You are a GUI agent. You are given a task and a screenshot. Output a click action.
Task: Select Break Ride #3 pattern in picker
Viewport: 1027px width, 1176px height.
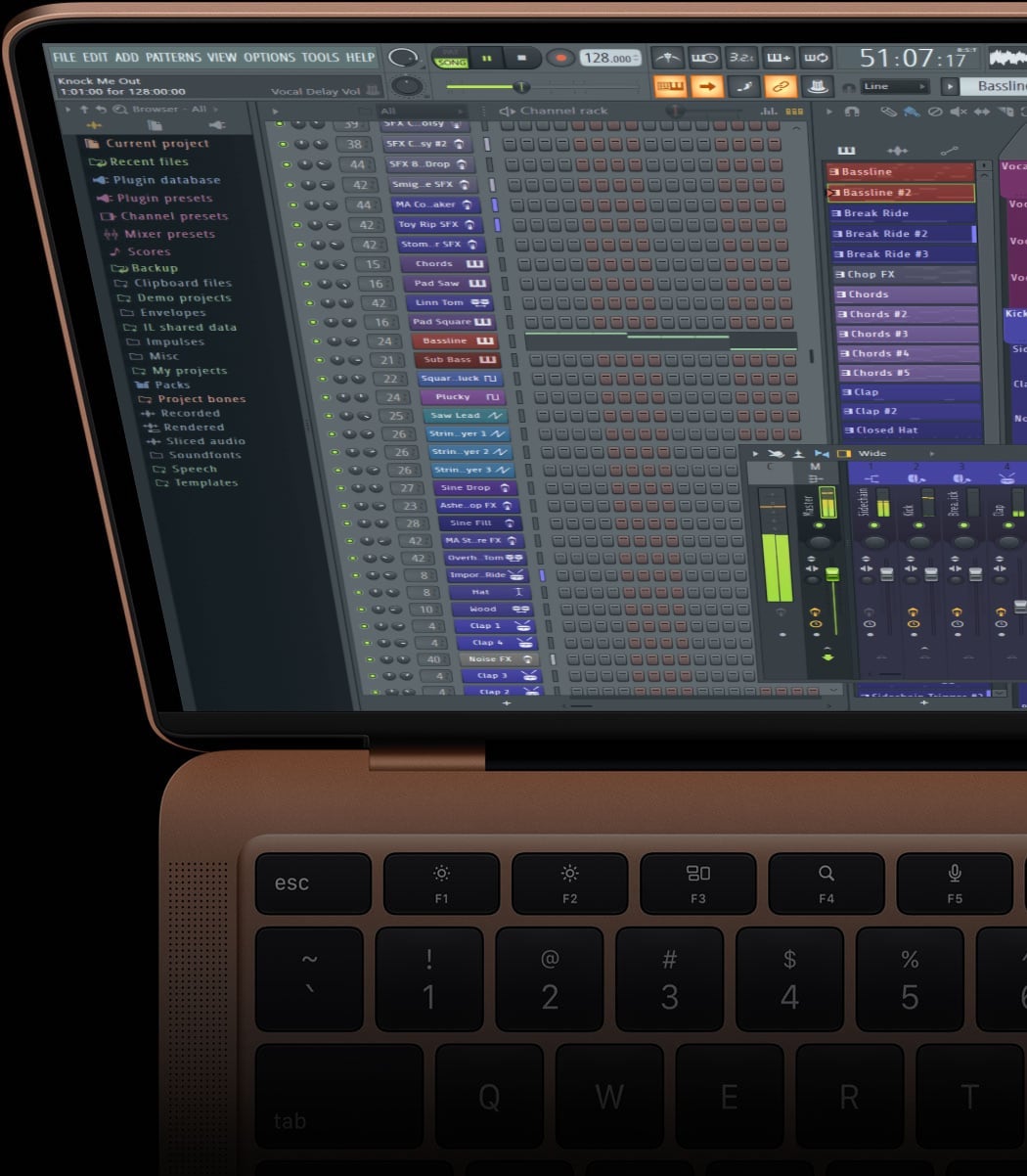coord(903,253)
